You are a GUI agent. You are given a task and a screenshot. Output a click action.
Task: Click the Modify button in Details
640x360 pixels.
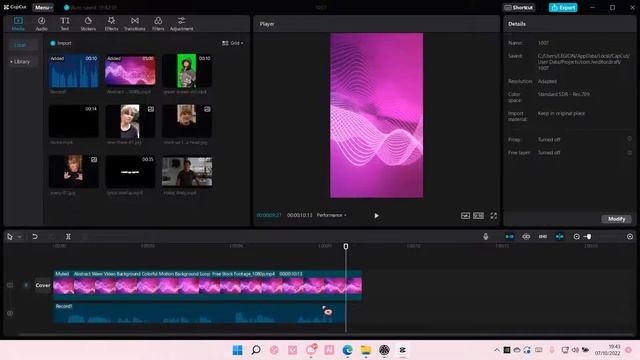[x=616, y=219]
